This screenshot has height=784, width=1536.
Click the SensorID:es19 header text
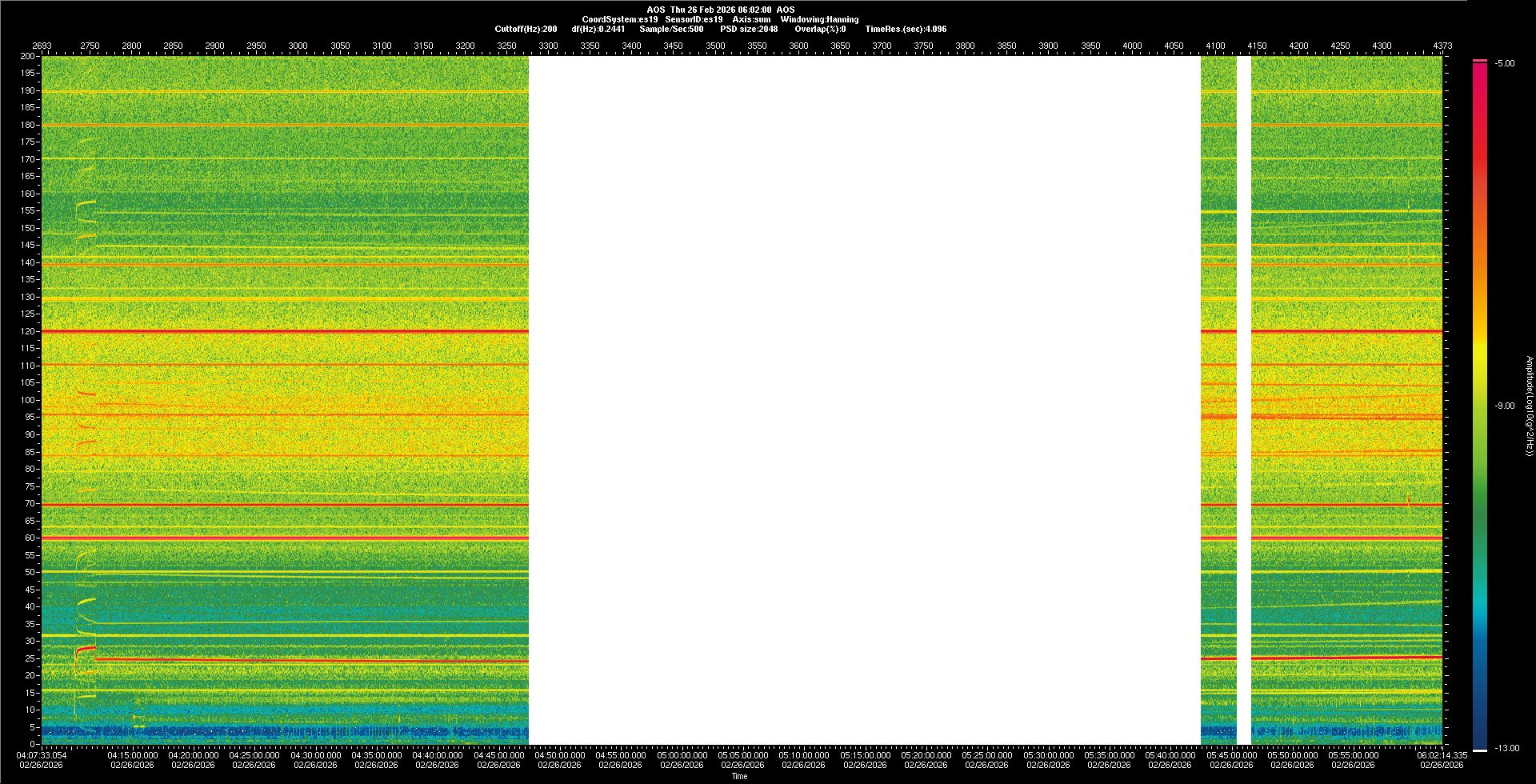click(x=694, y=19)
